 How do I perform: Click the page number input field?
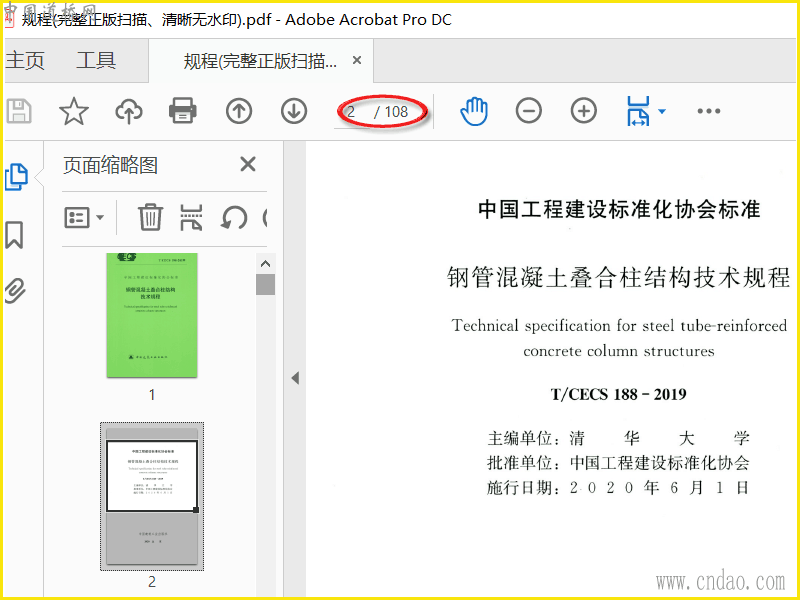pos(352,112)
